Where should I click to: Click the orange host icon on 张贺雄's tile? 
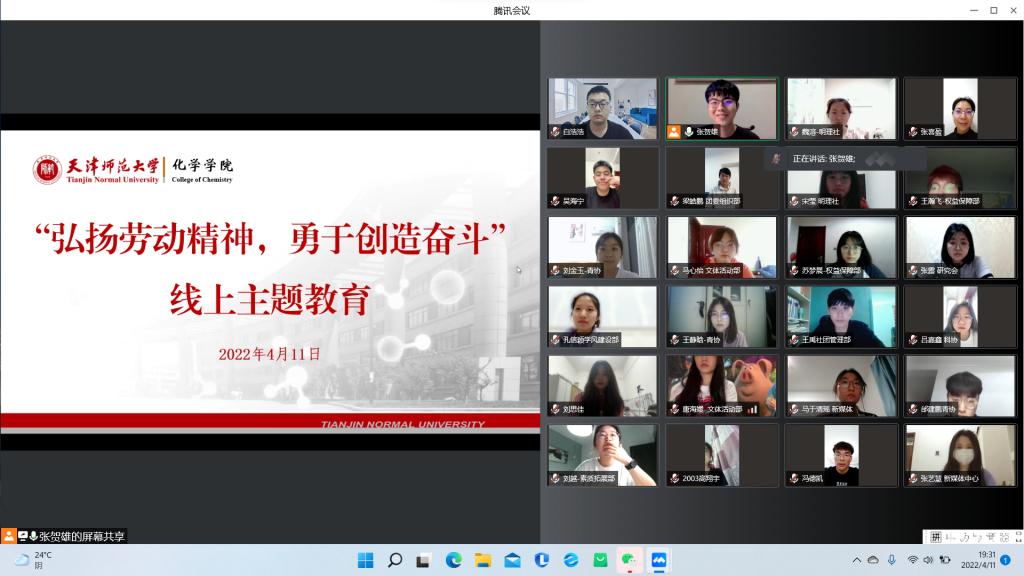click(x=675, y=132)
